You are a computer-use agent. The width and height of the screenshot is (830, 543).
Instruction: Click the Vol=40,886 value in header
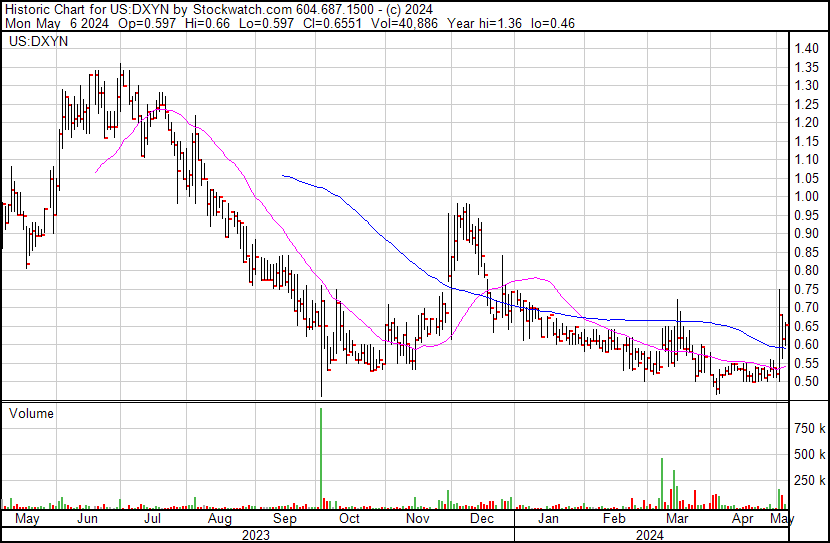tap(404, 23)
